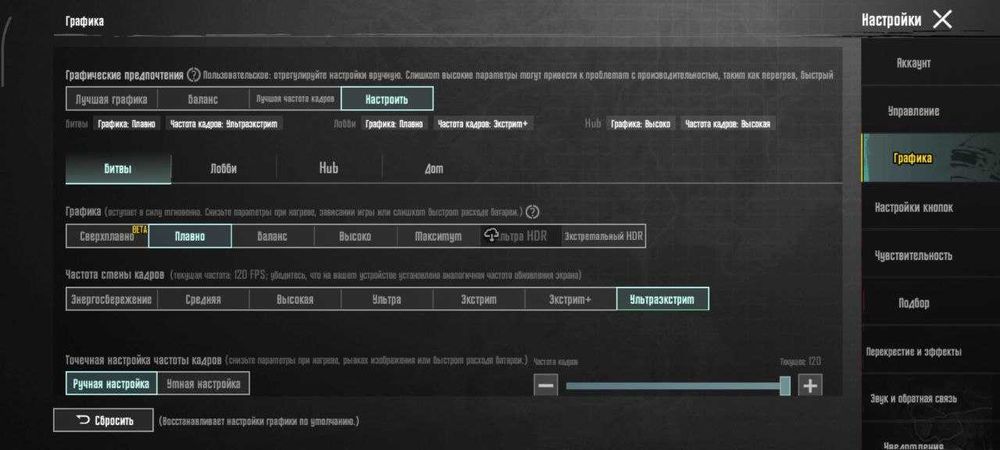This screenshot has height=450, width=1000.
Task: Click Битвы summary Графика: Плавно tag
Action: [126, 124]
